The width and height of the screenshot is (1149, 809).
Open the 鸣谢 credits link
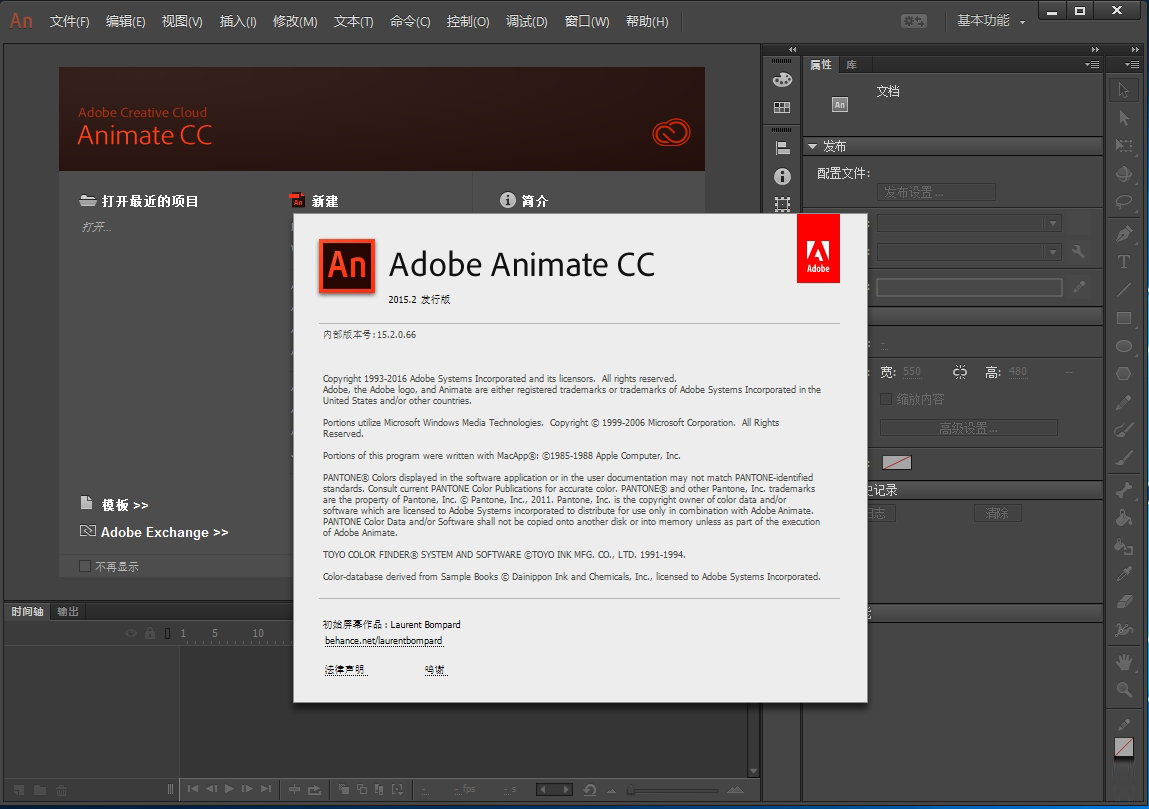tap(435, 670)
